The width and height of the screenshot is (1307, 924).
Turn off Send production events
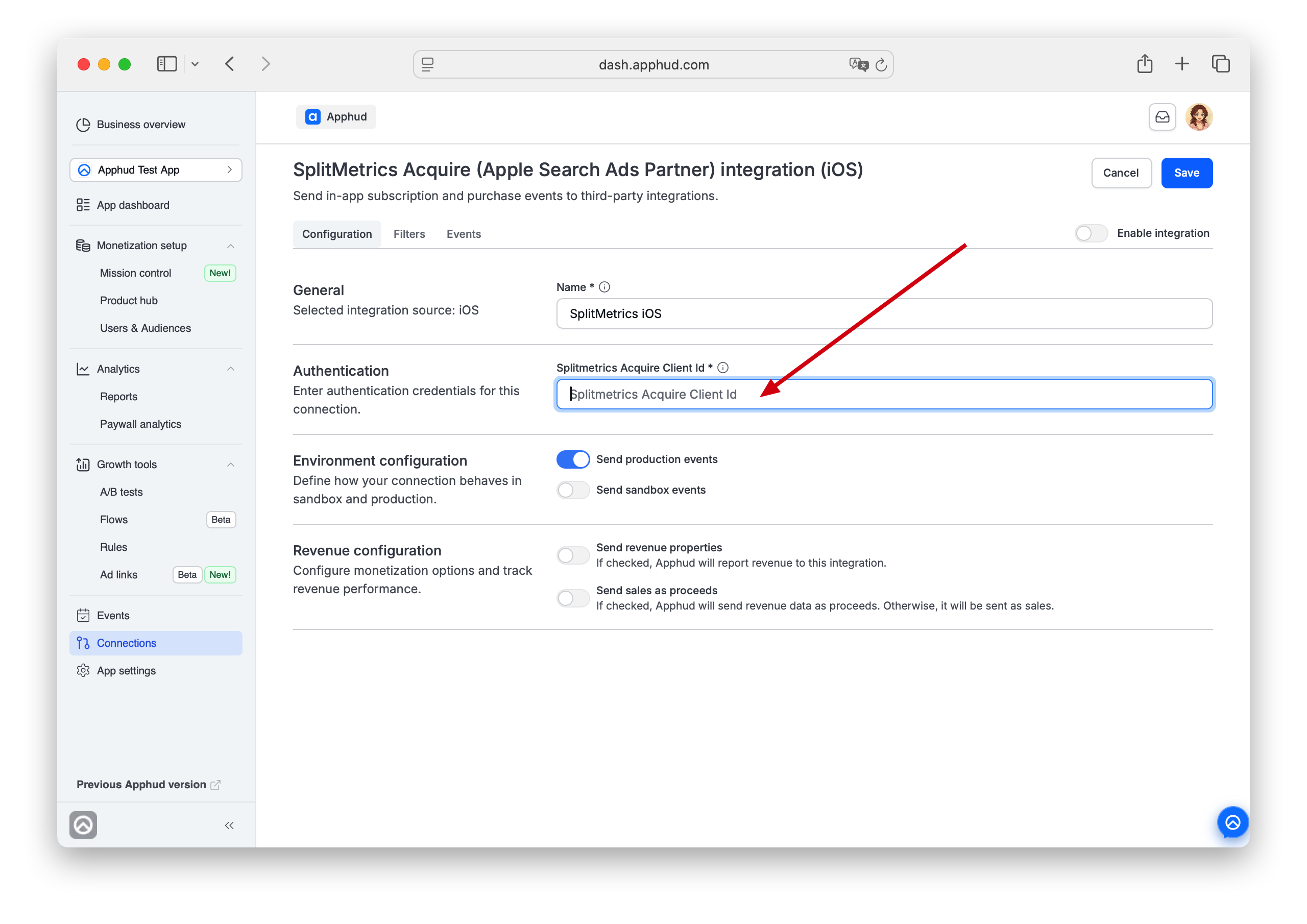click(x=573, y=459)
